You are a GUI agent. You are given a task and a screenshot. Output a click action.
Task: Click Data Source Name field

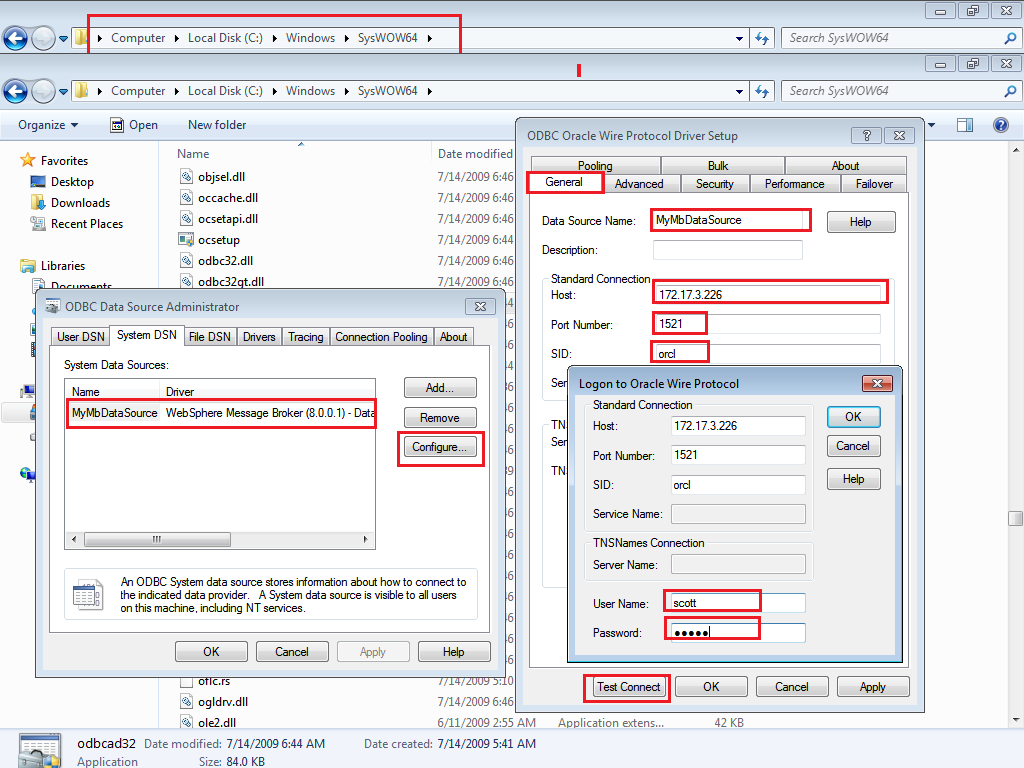[x=729, y=220]
